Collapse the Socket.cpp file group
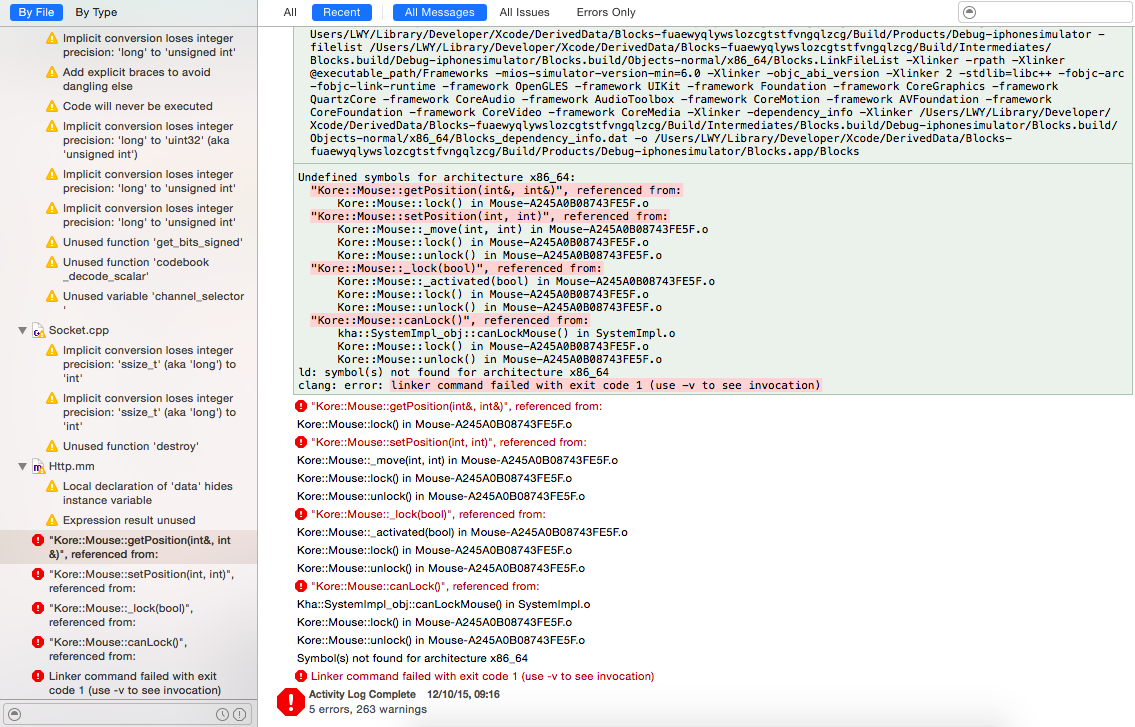Image resolution: width=1135 pixels, height=727 pixels. pyautogui.click(x=22, y=331)
